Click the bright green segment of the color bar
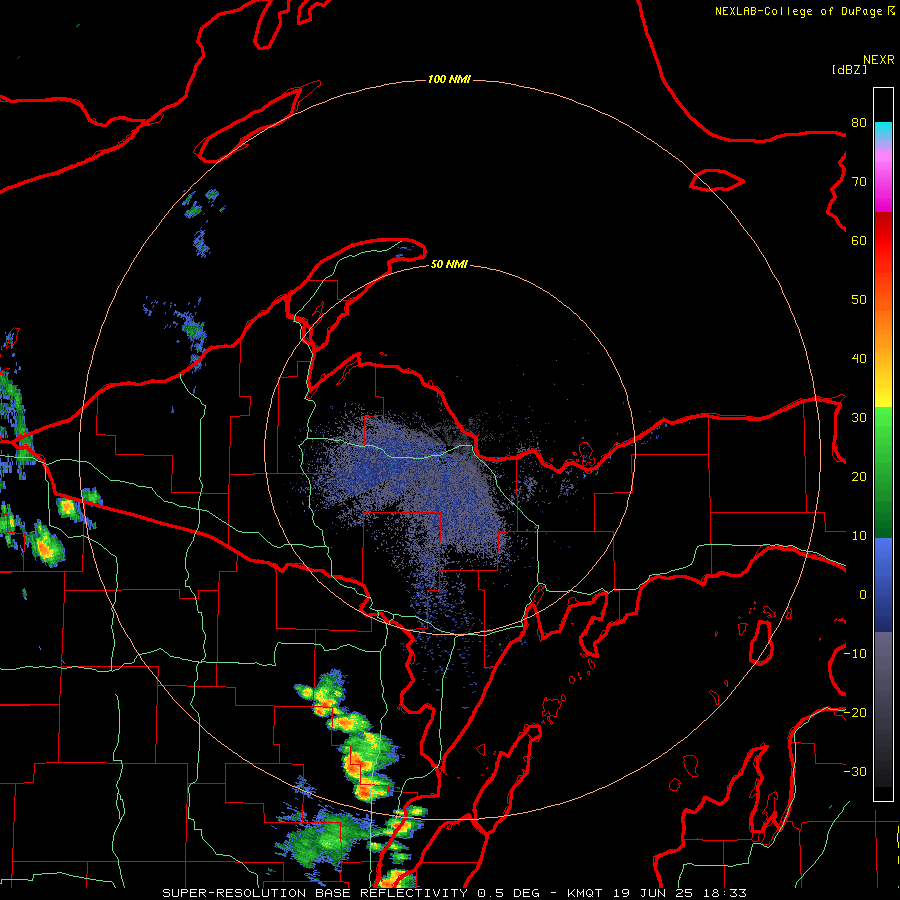900x900 pixels. pyautogui.click(x=883, y=428)
